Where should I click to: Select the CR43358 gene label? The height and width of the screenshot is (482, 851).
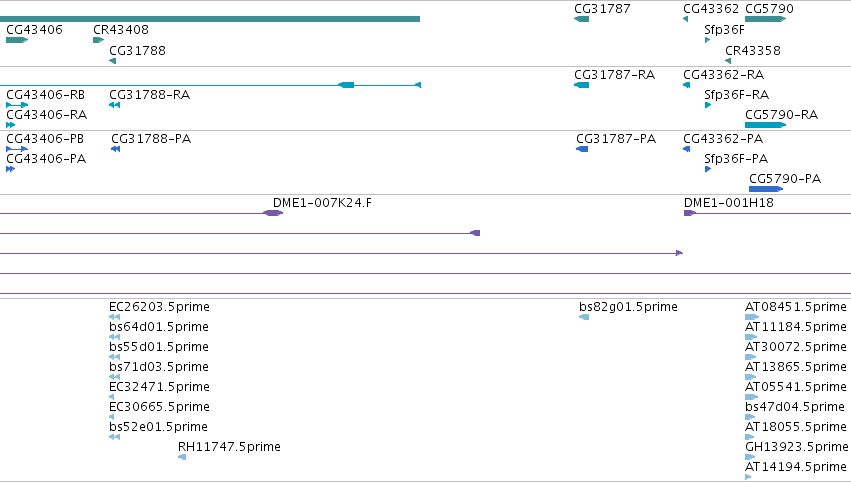tap(753, 50)
